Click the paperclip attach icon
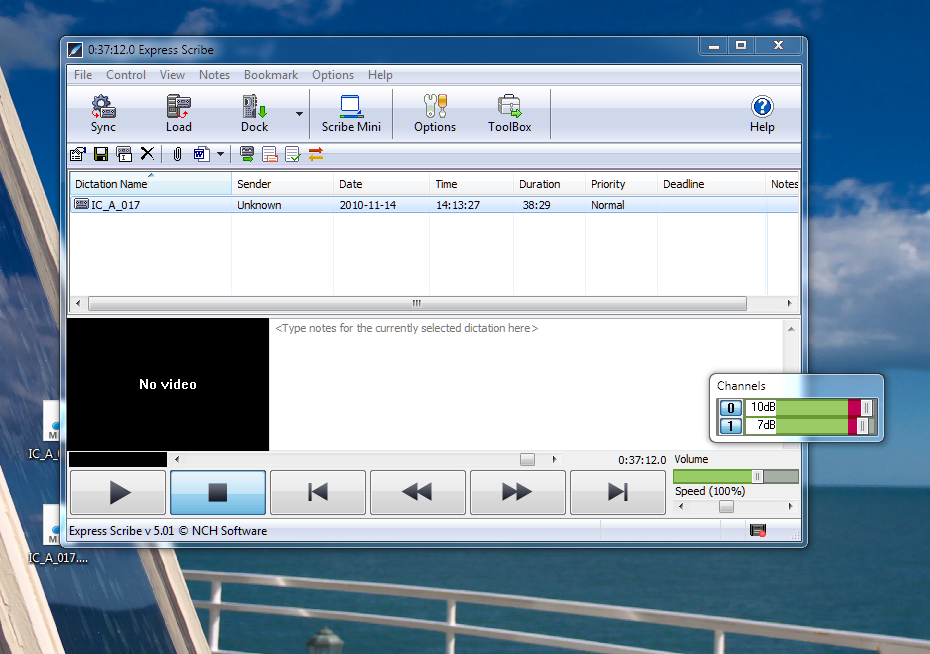Image resolution: width=930 pixels, height=654 pixels. point(177,155)
